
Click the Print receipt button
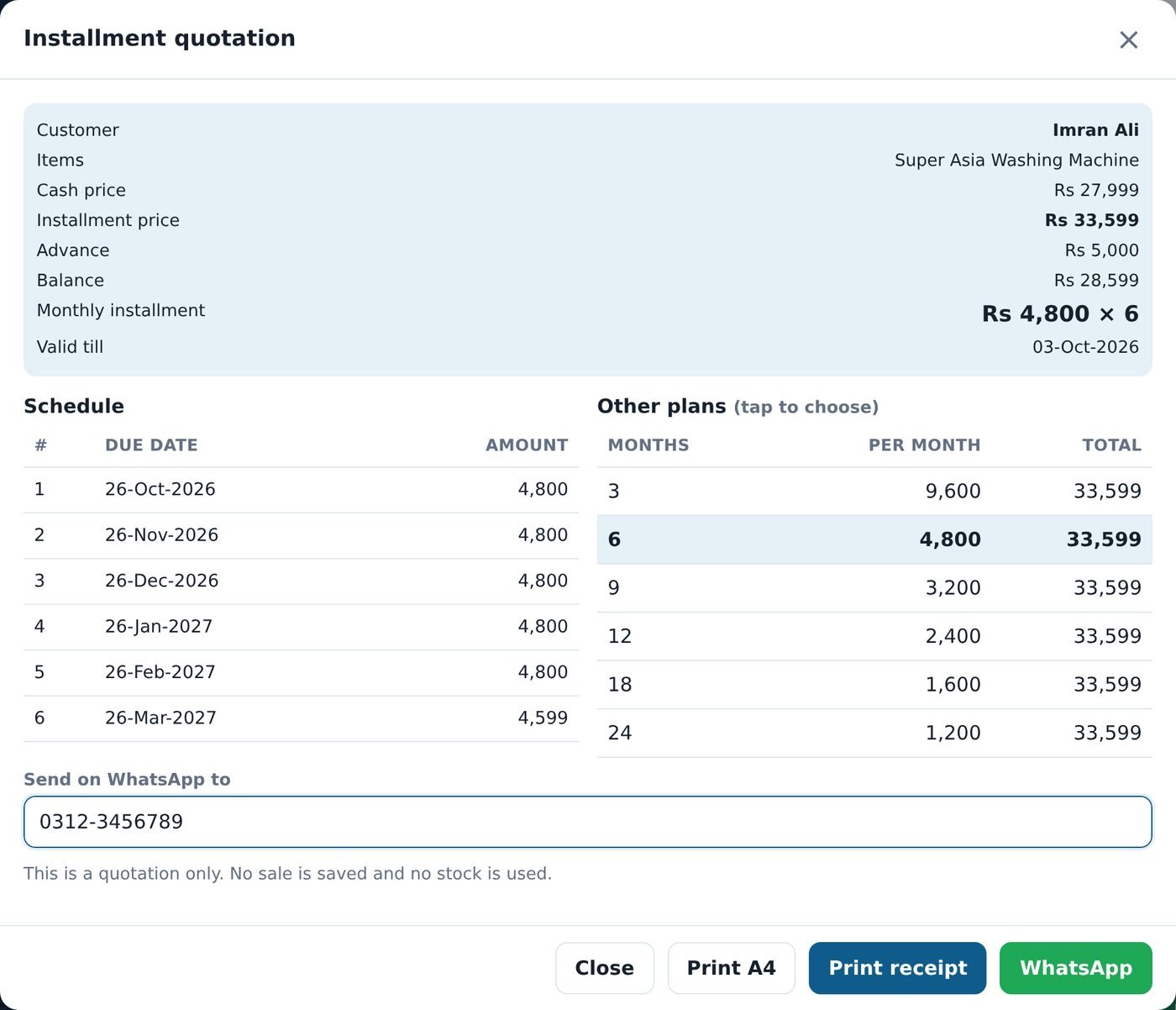897,968
